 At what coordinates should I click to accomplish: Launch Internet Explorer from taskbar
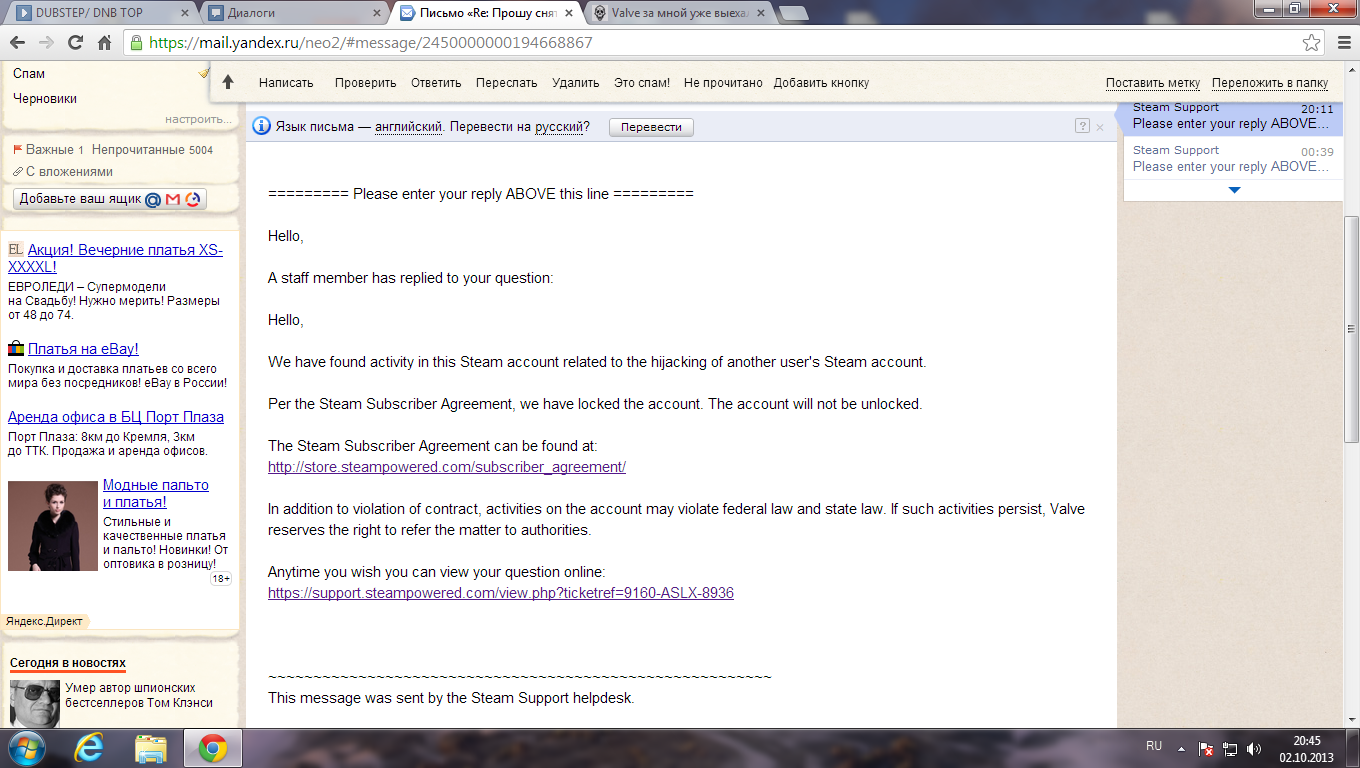pos(90,747)
